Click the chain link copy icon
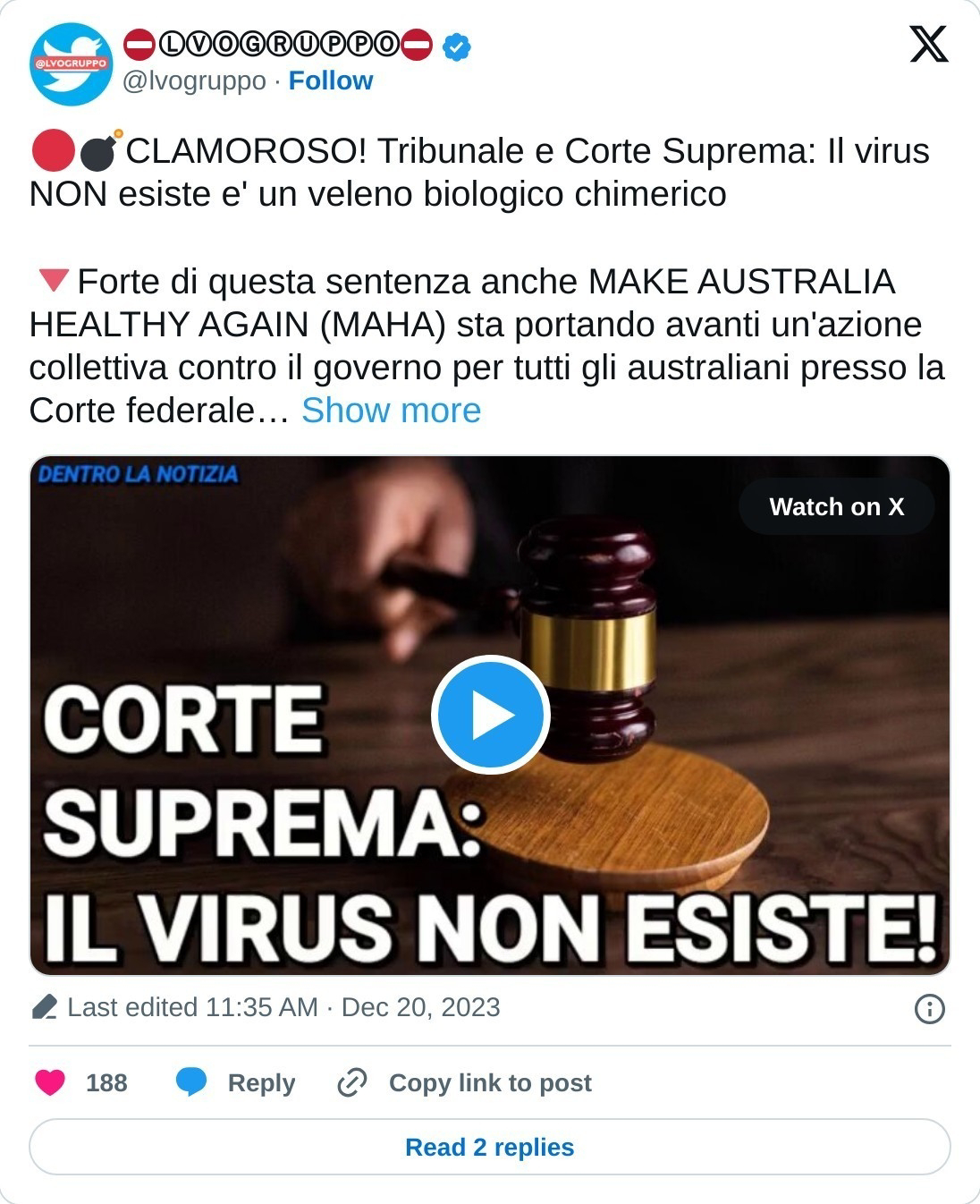Viewport: 980px width, 1204px height. click(351, 1082)
